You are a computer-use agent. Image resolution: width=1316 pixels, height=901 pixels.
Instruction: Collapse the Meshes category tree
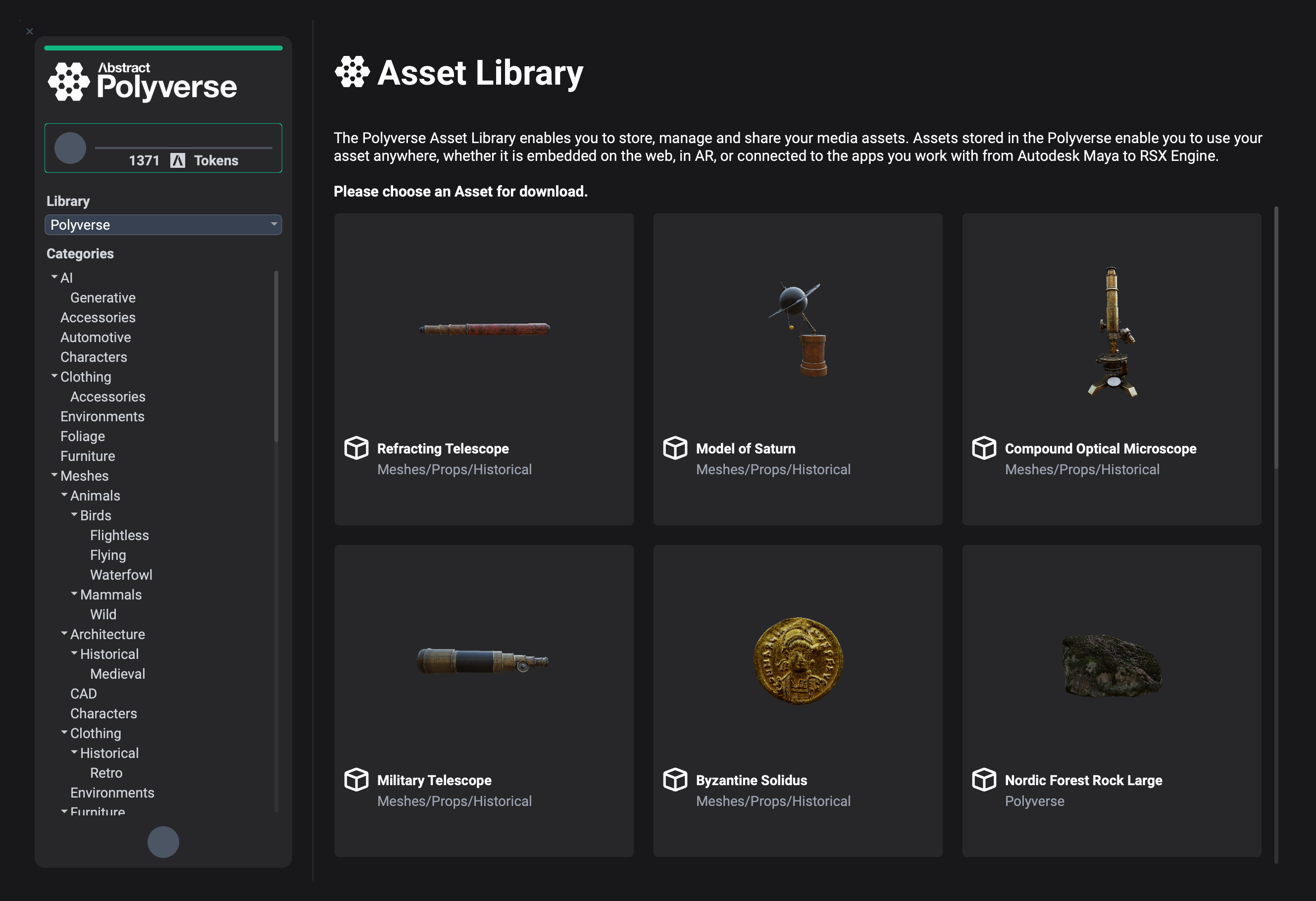pos(54,475)
